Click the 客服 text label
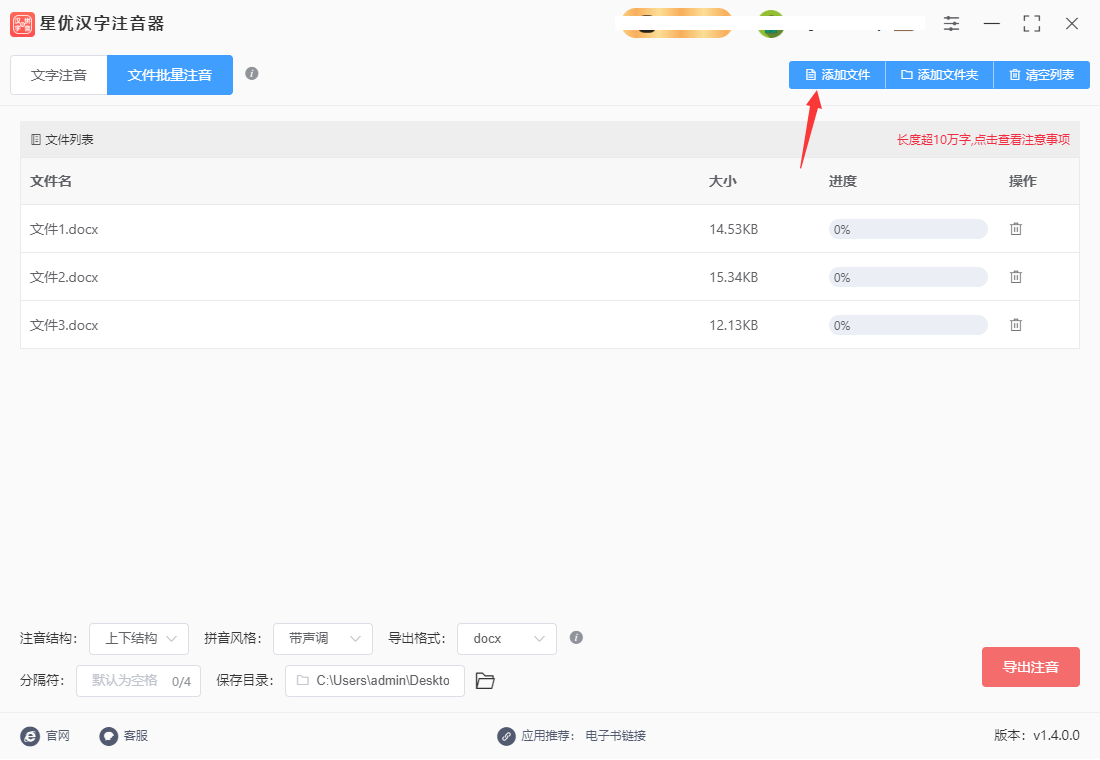 pyautogui.click(x=136, y=736)
